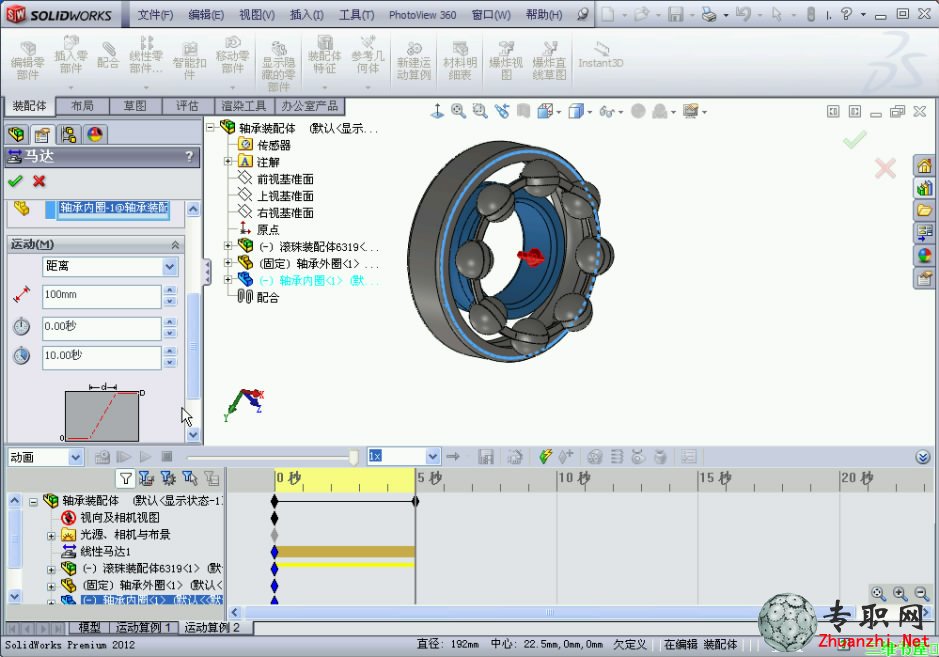Click the Zoom to Fit view icon

point(458,111)
